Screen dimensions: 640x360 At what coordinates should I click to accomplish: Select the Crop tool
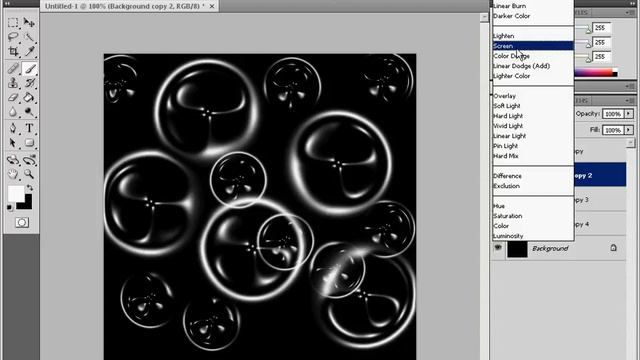[x=13, y=51]
